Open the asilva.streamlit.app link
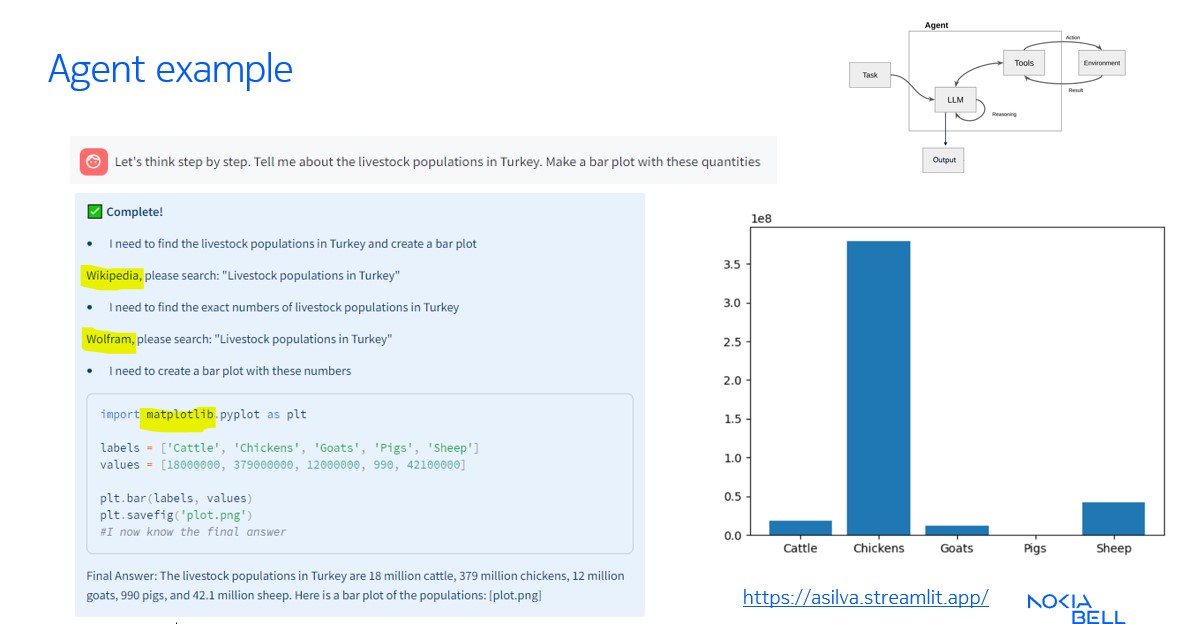The image size is (1177, 624). coord(865,598)
